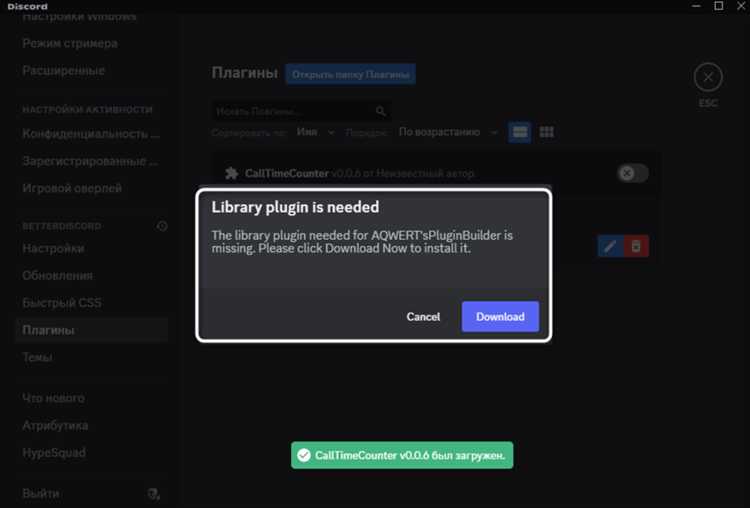This screenshot has height=508, width=750.
Task: Click the search magnifier icon
Action: 381,111
